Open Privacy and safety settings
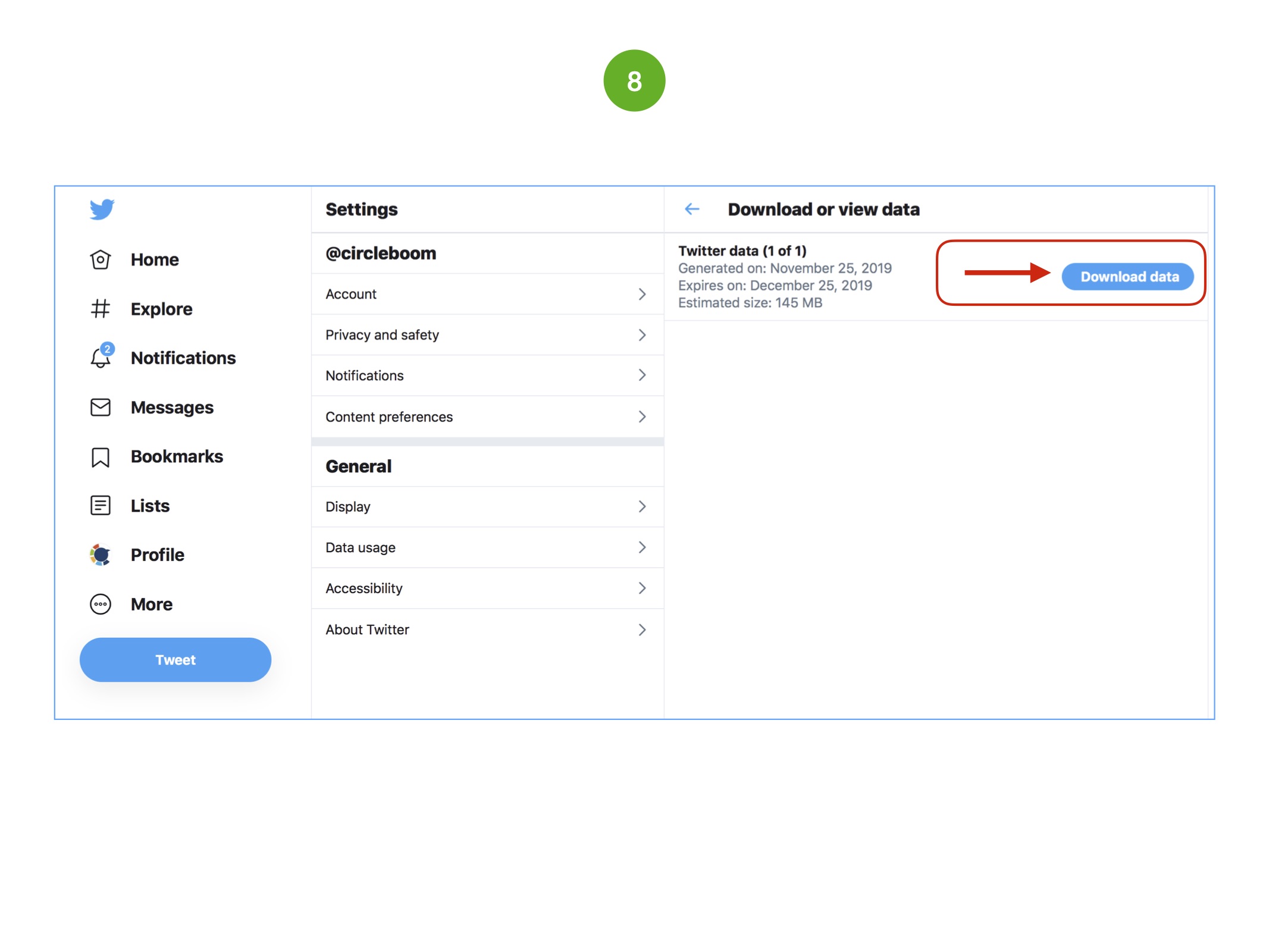1269x952 pixels. (x=487, y=335)
